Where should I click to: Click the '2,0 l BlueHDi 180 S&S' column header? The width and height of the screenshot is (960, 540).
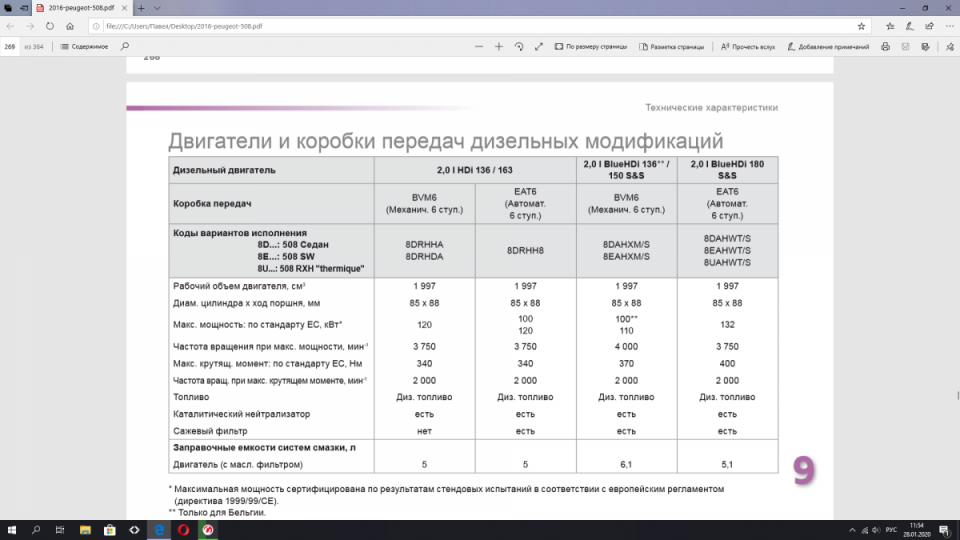point(727,170)
